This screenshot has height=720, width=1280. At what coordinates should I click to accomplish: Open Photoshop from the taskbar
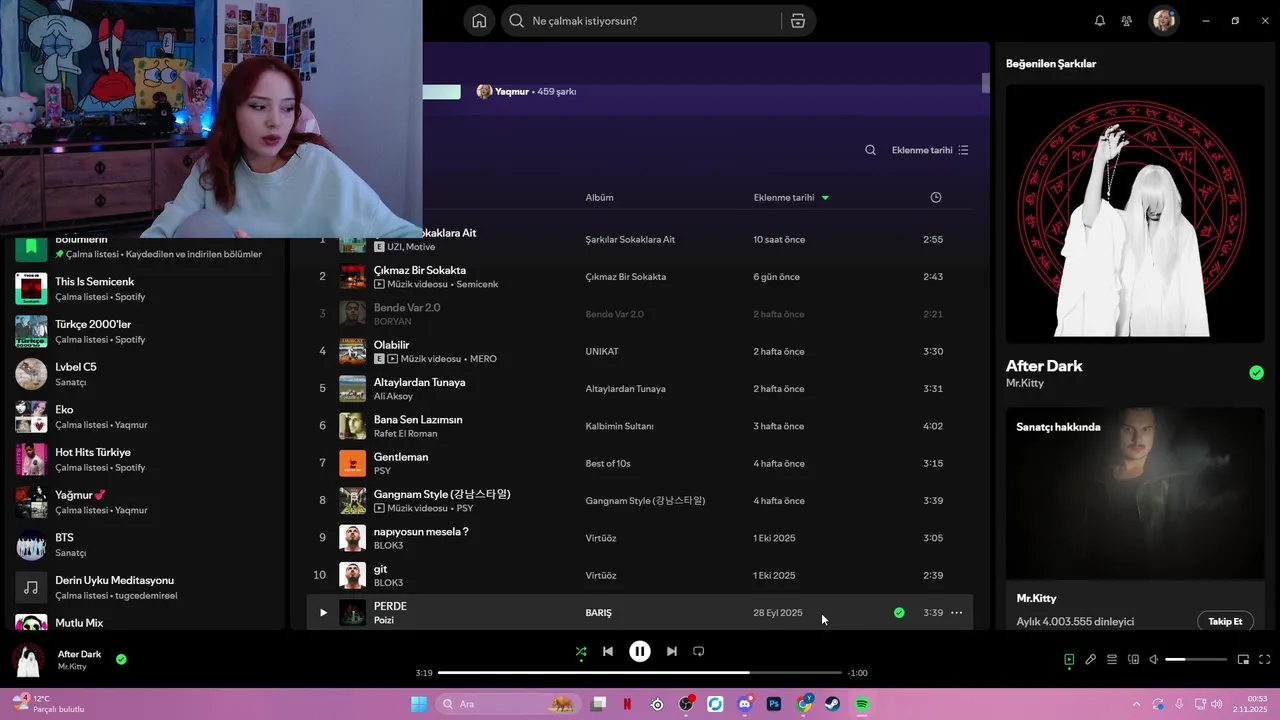(x=773, y=704)
